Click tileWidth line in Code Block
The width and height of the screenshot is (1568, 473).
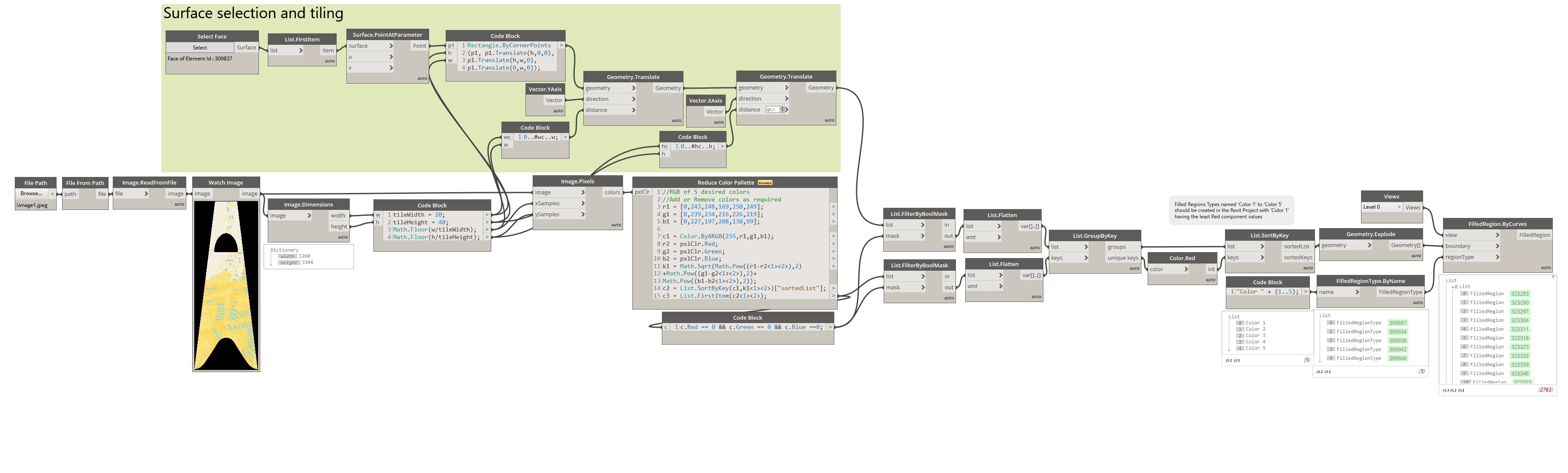(x=419, y=215)
